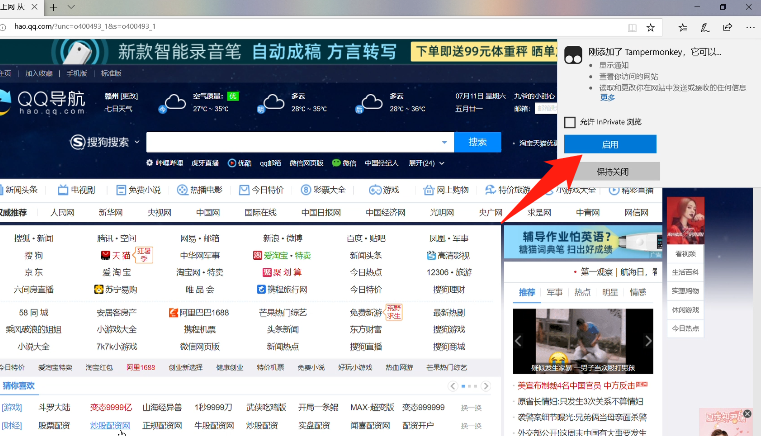
Task: Click the 辅导作业怕英语 banner ad
Action: [x=583, y=242]
